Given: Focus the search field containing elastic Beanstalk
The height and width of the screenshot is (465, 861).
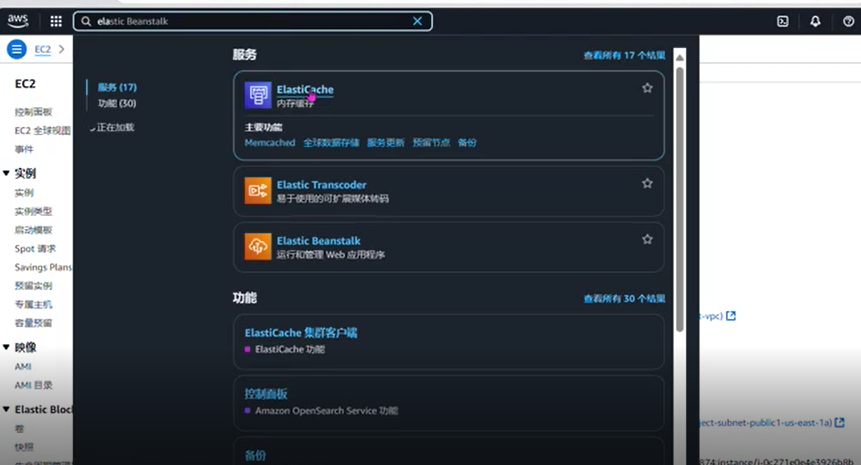Looking at the screenshot, I should [x=253, y=21].
